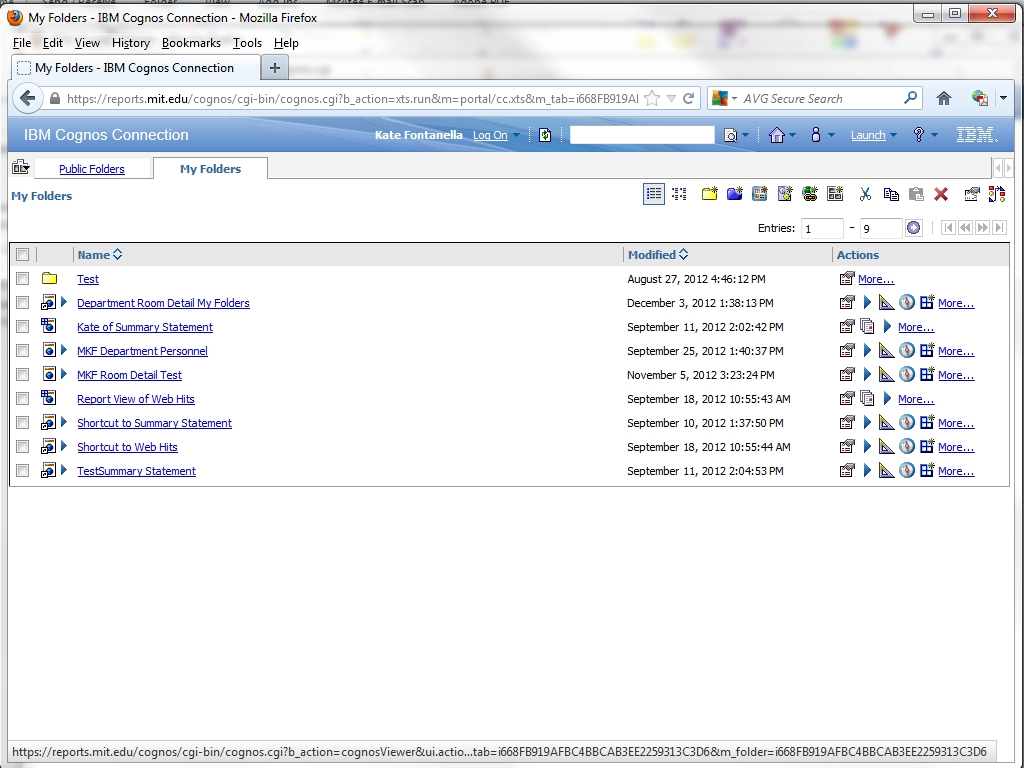
Task: Switch to the Public Folders tab
Action: [92, 169]
